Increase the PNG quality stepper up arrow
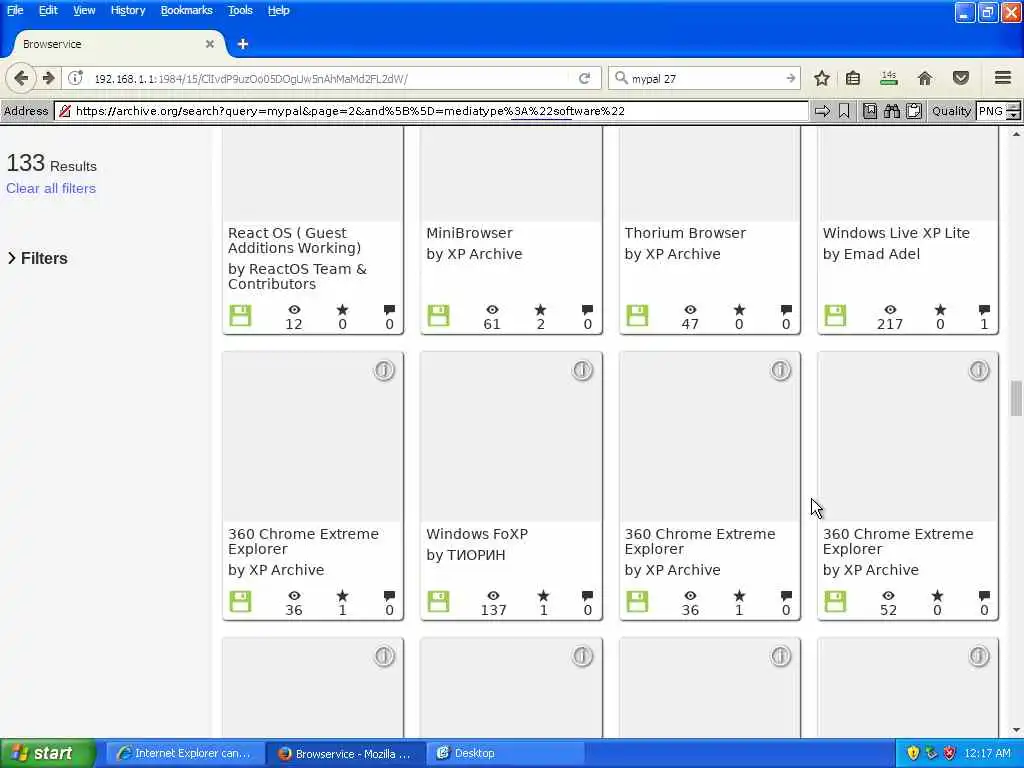 1013,106
